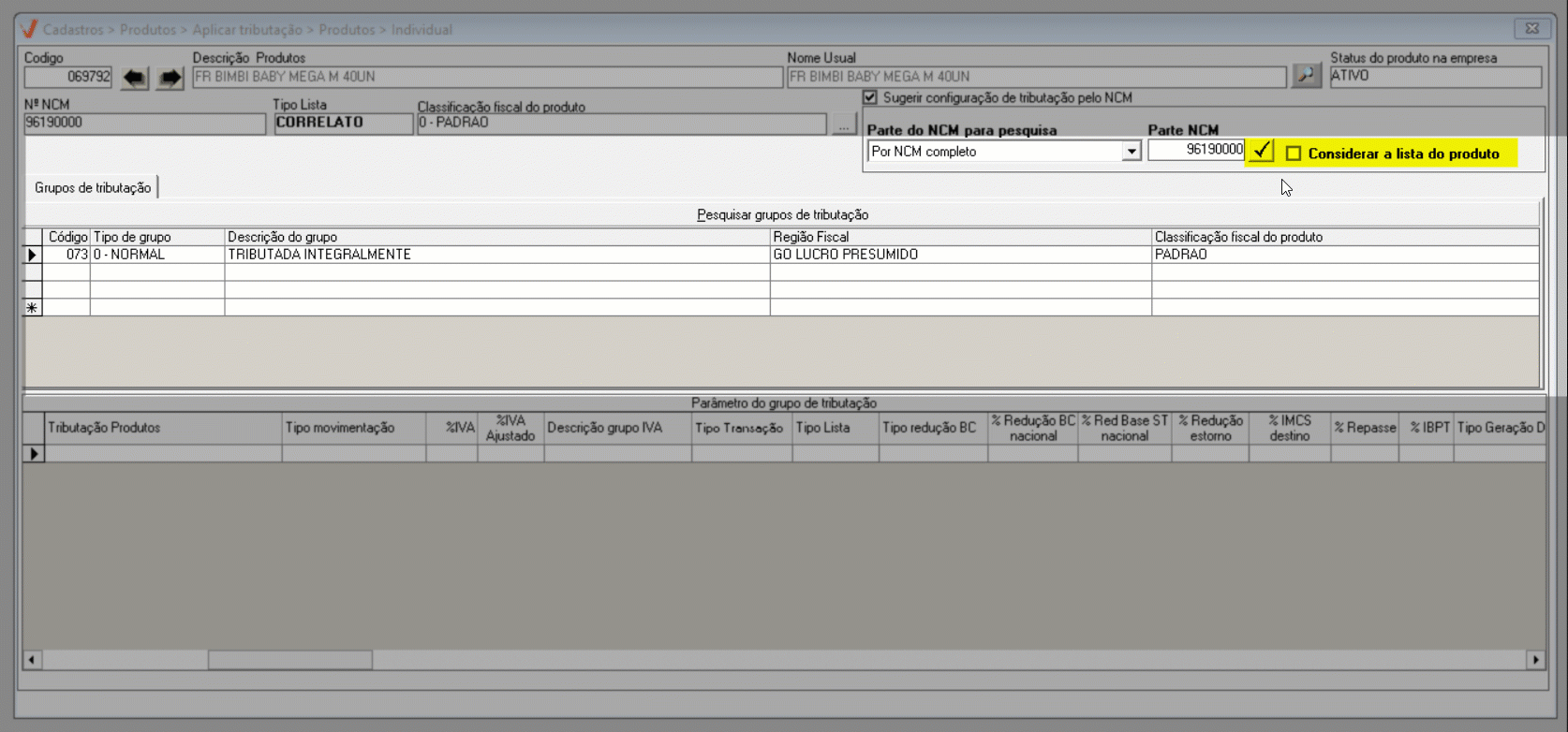The width and height of the screenshot is (1568, 732).
Task: Click the Tipo Lista field showing CORRELATO
Action: click(x=344, y=124)
